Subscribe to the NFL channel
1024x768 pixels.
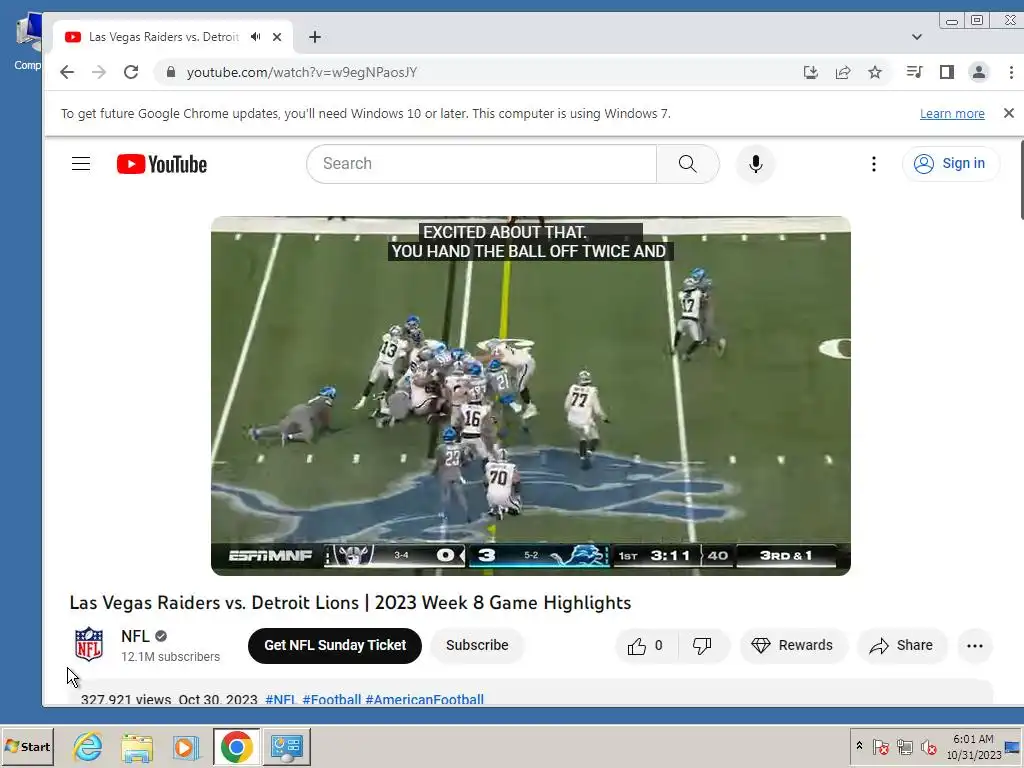click(x=477, y=645)
